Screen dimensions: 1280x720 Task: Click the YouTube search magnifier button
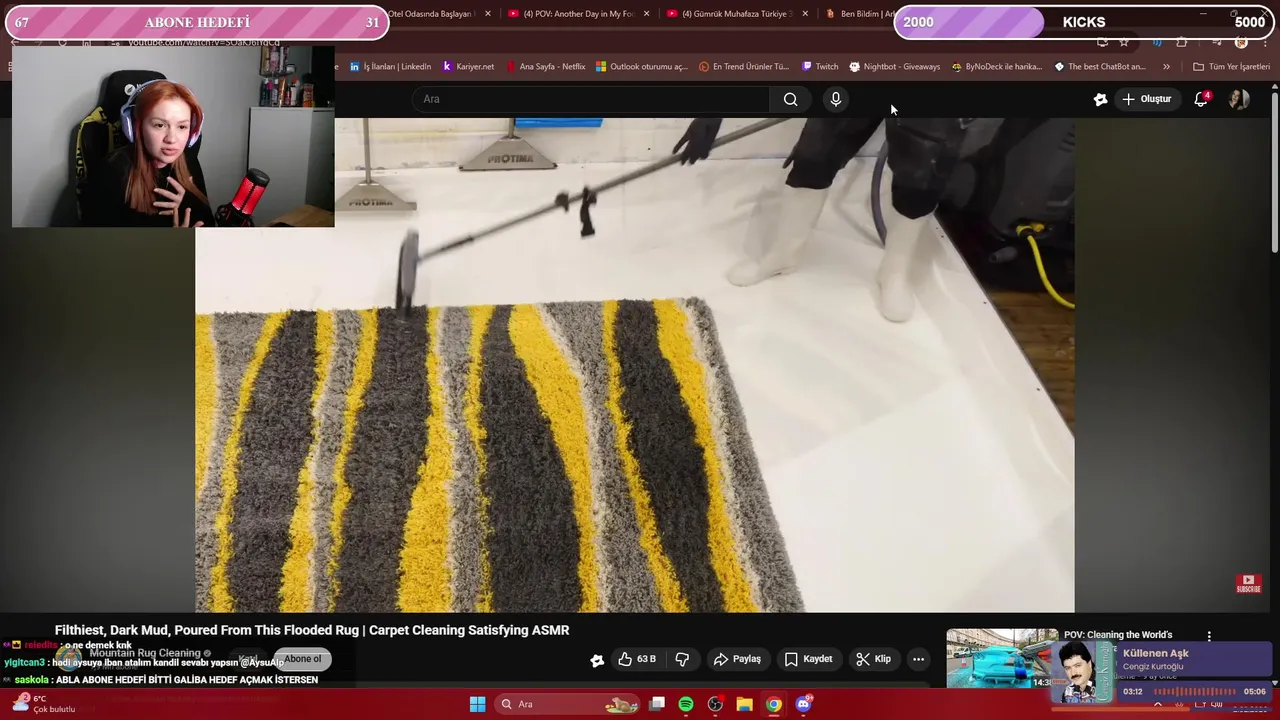pyautogui.click(x=790, y=99)
